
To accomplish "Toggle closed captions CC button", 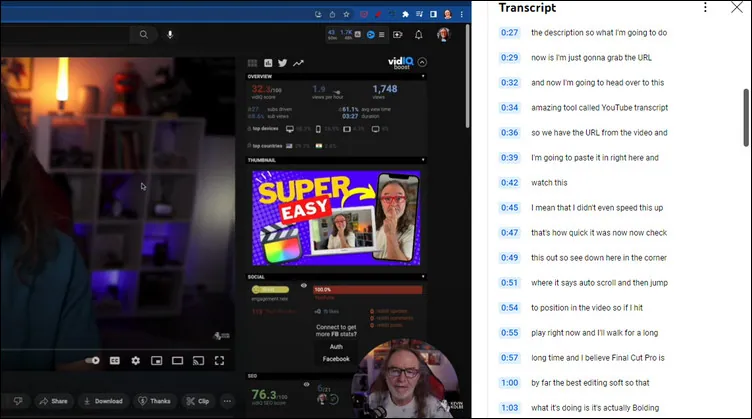I will (x=115, y=361).
